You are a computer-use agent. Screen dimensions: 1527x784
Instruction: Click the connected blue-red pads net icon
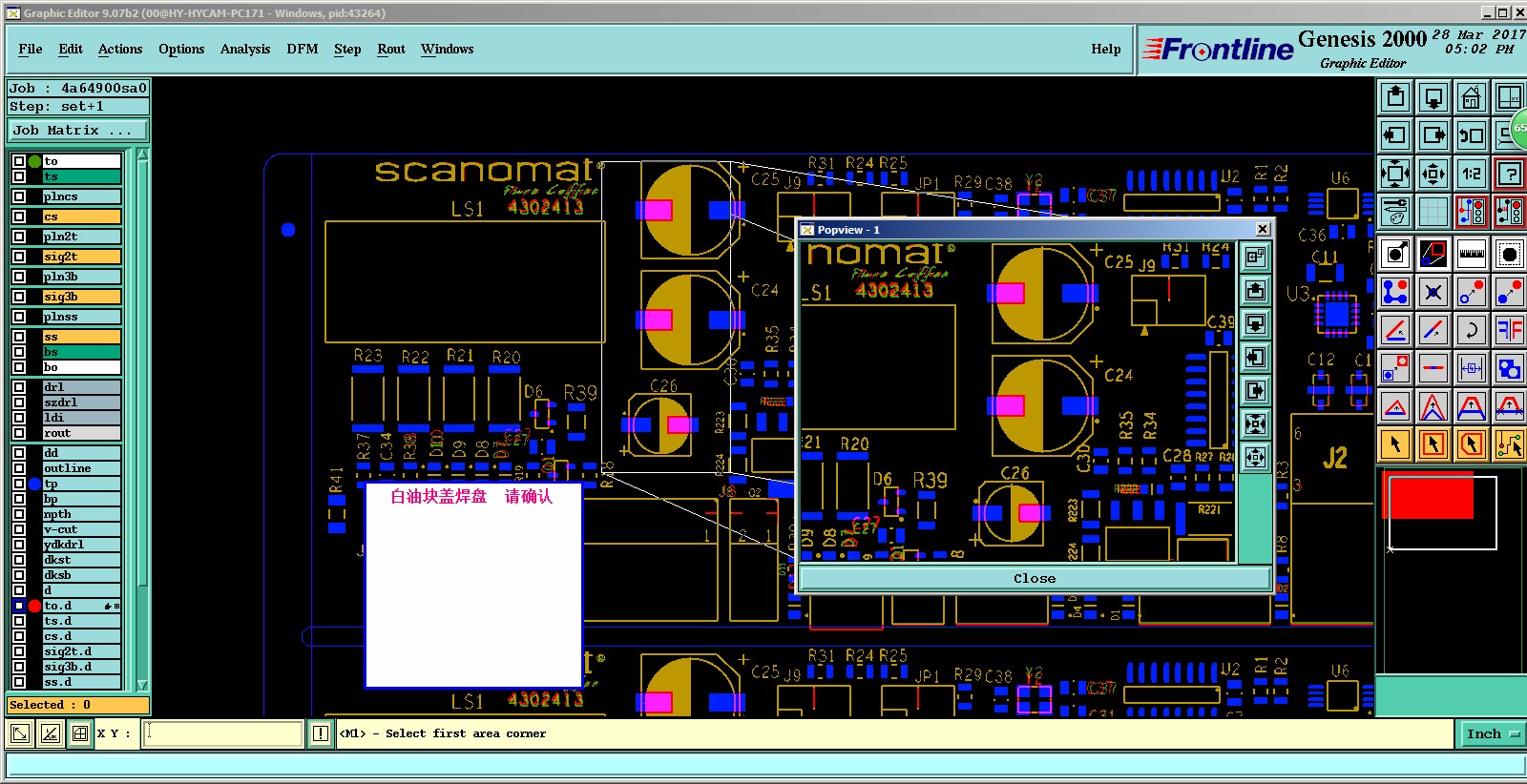(x=1395, y=292)
